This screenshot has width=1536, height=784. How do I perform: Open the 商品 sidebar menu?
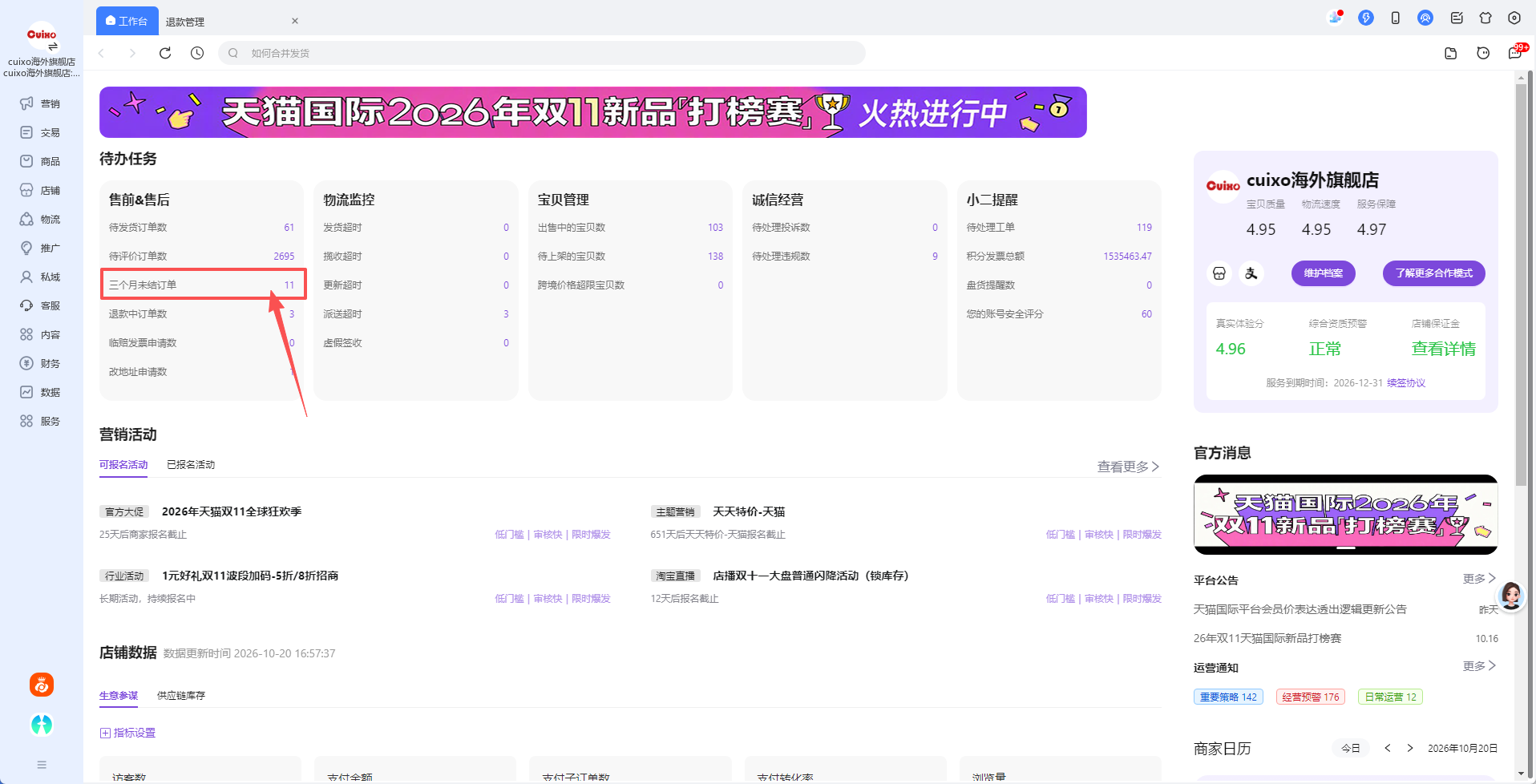41,161
